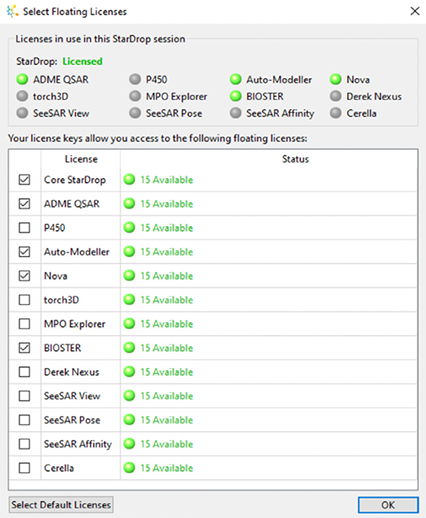Viewport: 426px width, 518px height.
Task: Tick the SeeSAR Pose license checkbox
Action: pyautogui.click(x=24, y=420)
